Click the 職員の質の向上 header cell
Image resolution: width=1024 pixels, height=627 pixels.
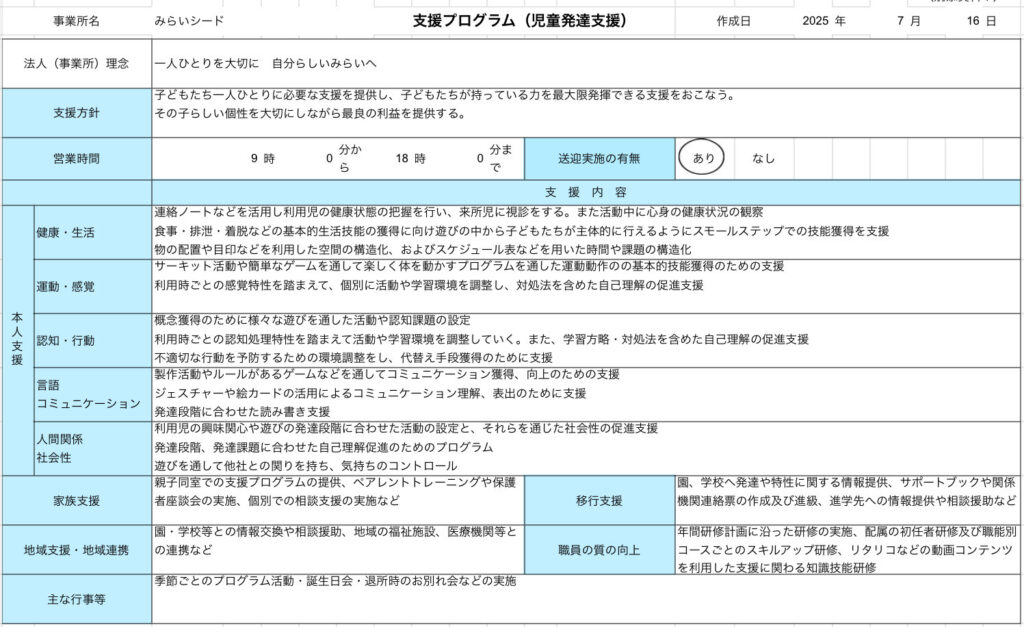click(x=599, y=551)
